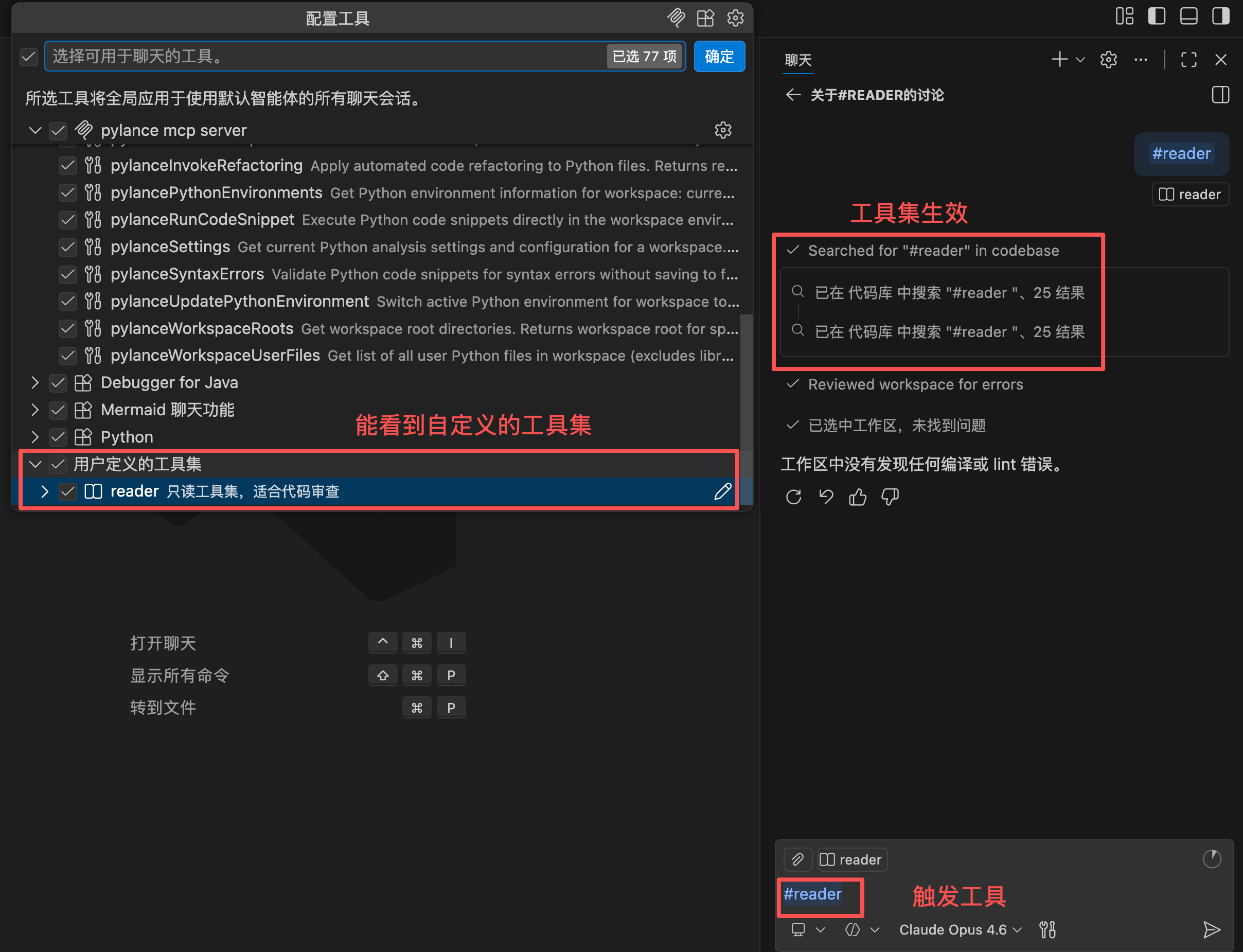
Task: Confirm tool selection with 确定 button
Action: 719,56
